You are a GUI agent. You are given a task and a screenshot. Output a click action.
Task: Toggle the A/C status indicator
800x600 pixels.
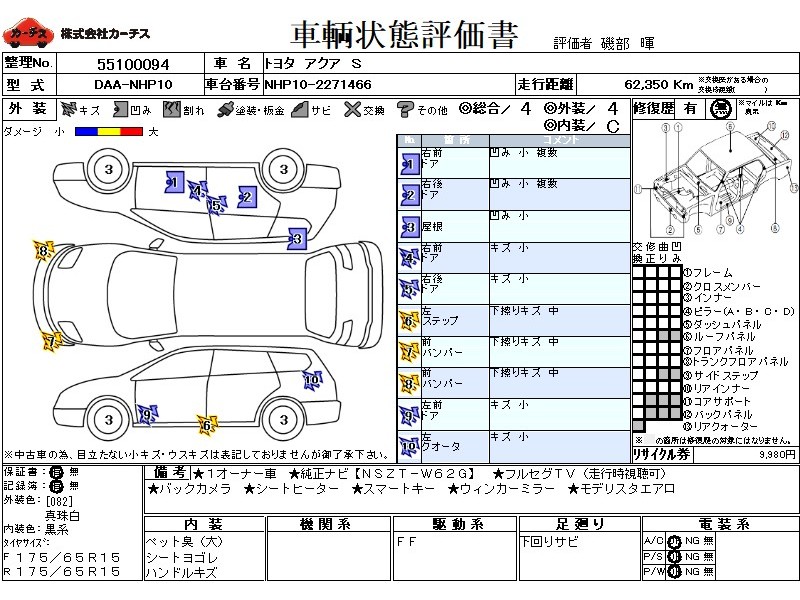675,539
